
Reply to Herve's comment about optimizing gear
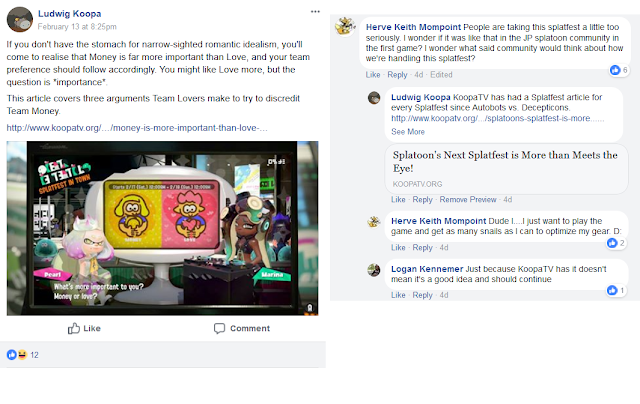[x=422, y=248]
